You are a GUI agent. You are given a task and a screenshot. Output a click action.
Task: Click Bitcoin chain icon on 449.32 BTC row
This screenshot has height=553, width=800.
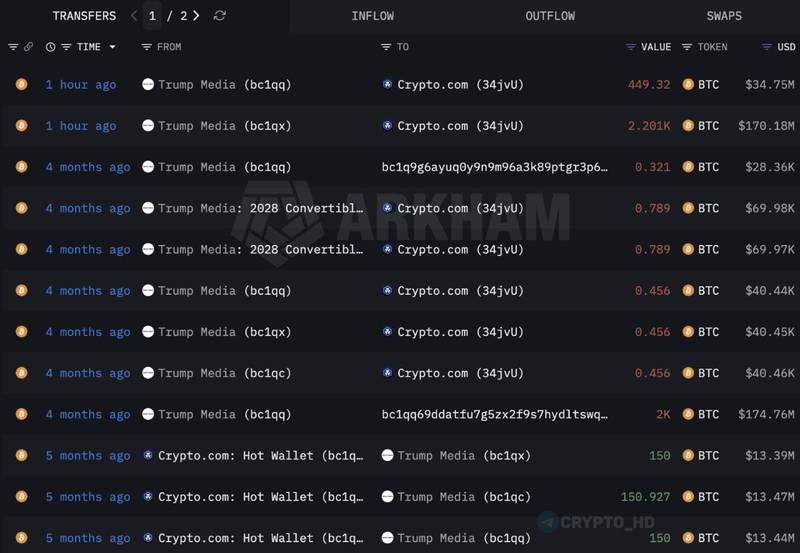click(x=21, y=84)
